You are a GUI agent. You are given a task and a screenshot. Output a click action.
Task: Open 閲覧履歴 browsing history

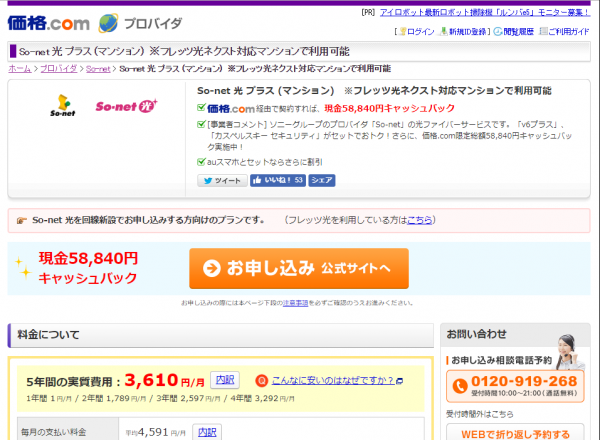coord(517,31)
